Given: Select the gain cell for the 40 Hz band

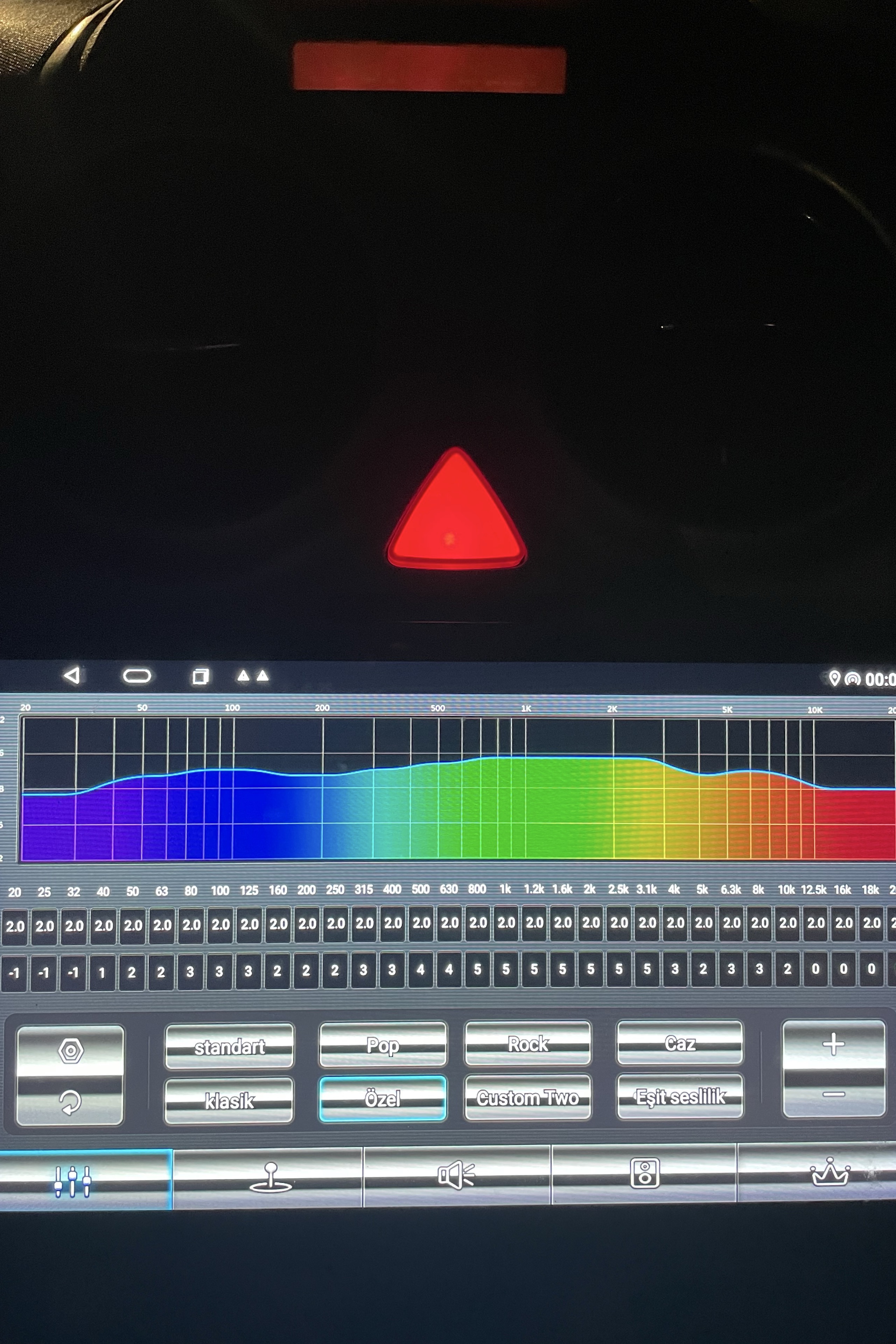Looking at the screenshot, I should [x=102, y=972].
